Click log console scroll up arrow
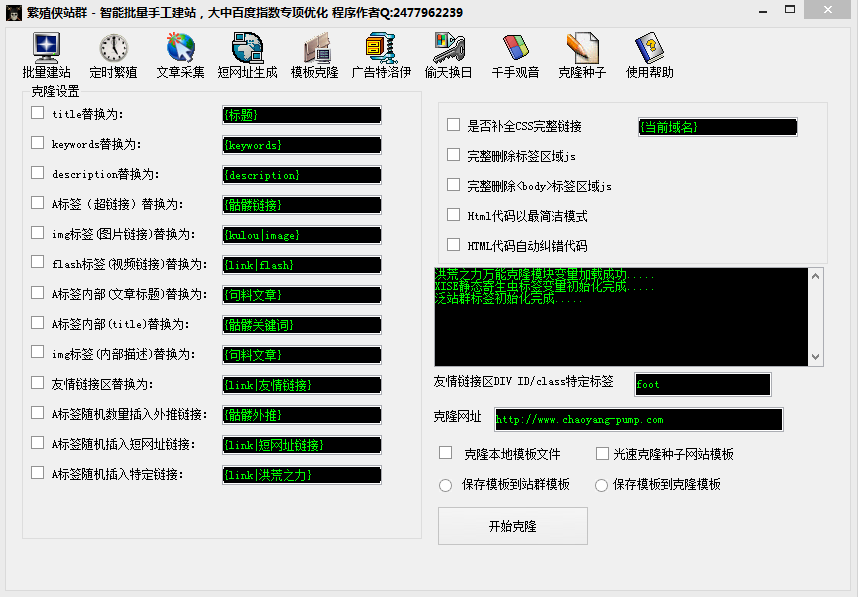Viewport: 858px width, 597px height. (815, 276)
